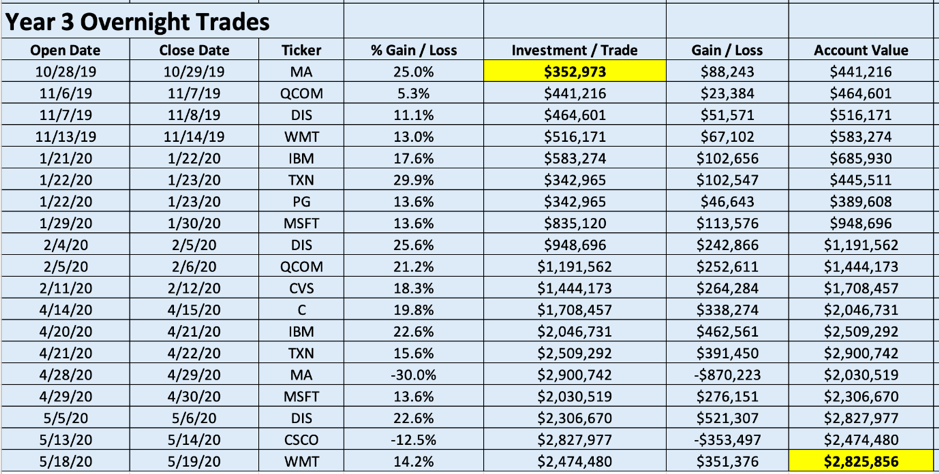
Task: Select the $88,243 gain cell
Action: click(727, 71)
